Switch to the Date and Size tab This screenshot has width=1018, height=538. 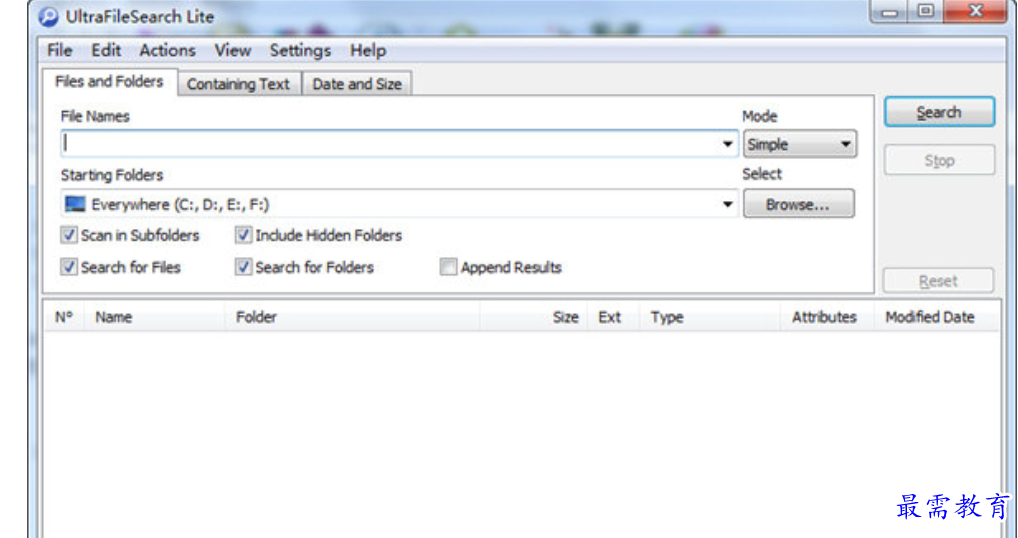coord(357,84)
